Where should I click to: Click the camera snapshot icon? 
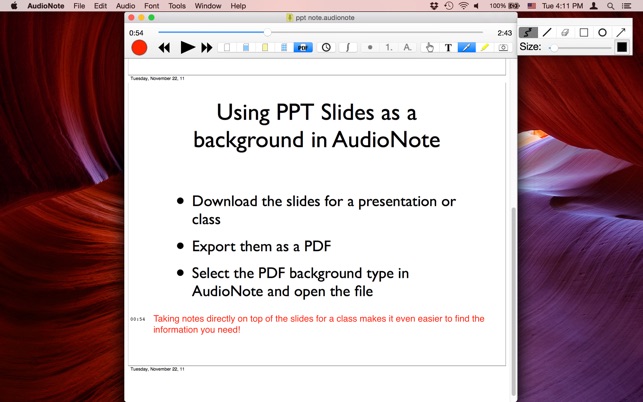(503, 47)
